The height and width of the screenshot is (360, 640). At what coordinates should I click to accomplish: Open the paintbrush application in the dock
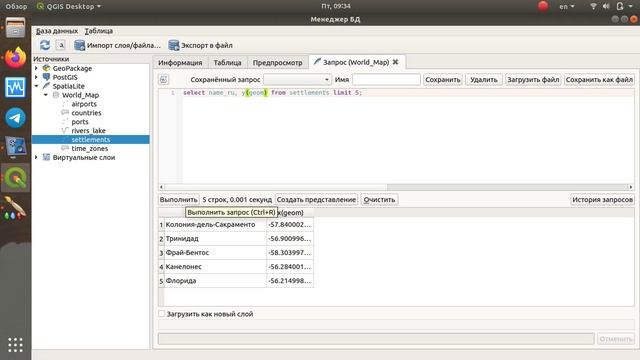[x=15, y=208]
